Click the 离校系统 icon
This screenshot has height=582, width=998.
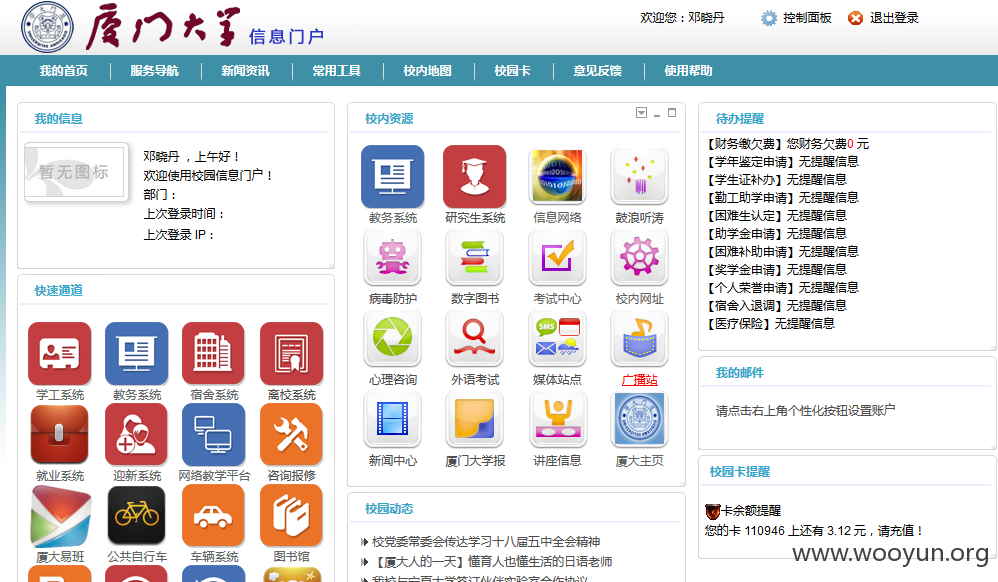[x=292, y=354]
